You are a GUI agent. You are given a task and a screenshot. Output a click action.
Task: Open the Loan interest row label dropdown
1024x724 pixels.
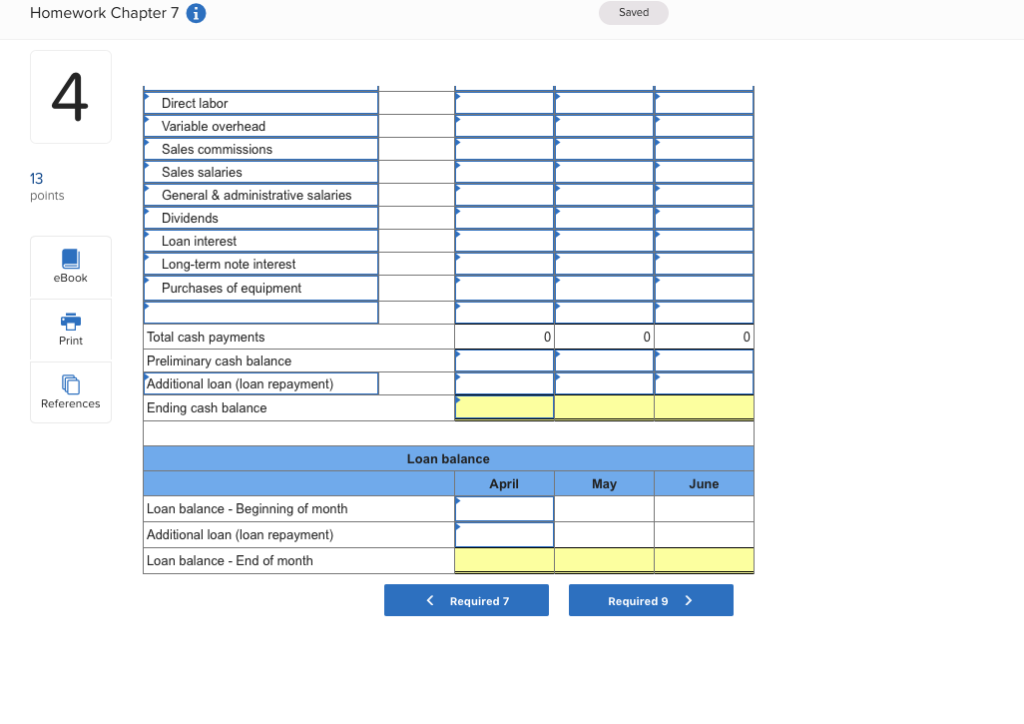(261, 241)
